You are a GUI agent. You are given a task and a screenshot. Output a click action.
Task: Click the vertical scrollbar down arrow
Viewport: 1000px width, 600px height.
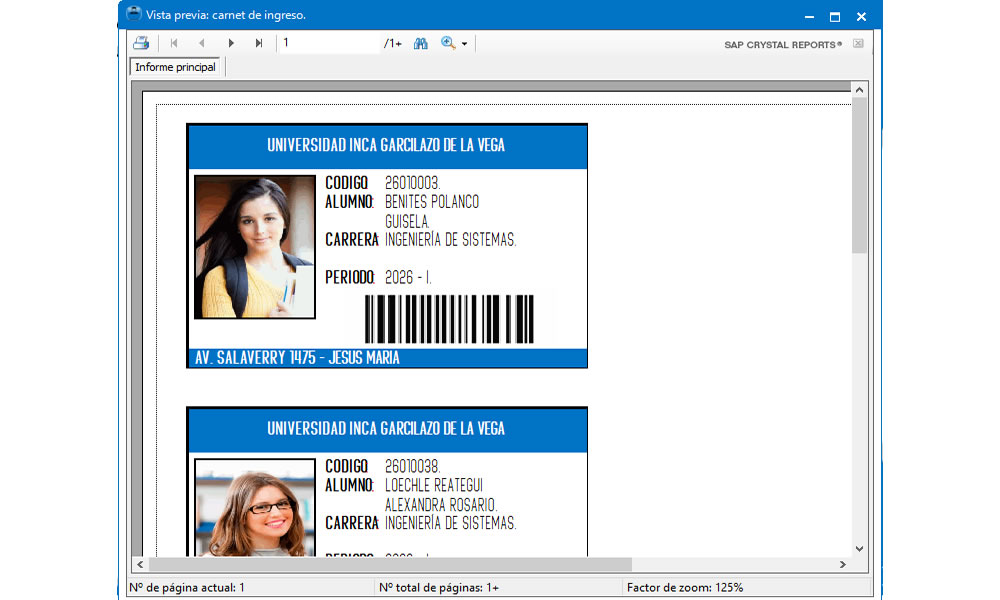click(x=859, y=548)
